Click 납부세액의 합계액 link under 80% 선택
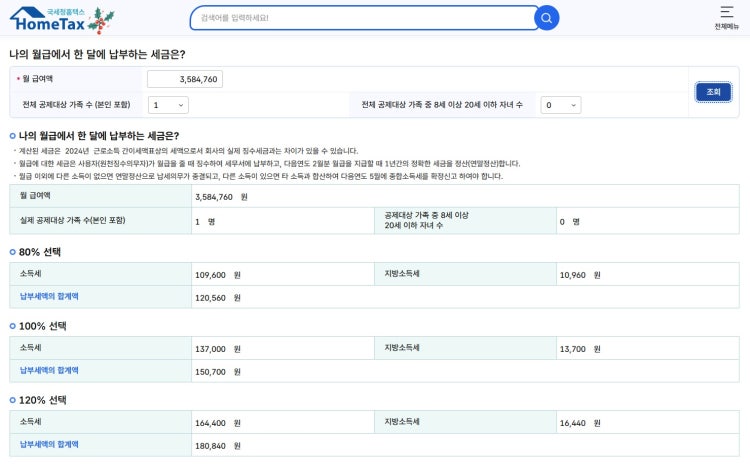The width and height of the screenshot is (750, 465). click(x=49, y=297)
